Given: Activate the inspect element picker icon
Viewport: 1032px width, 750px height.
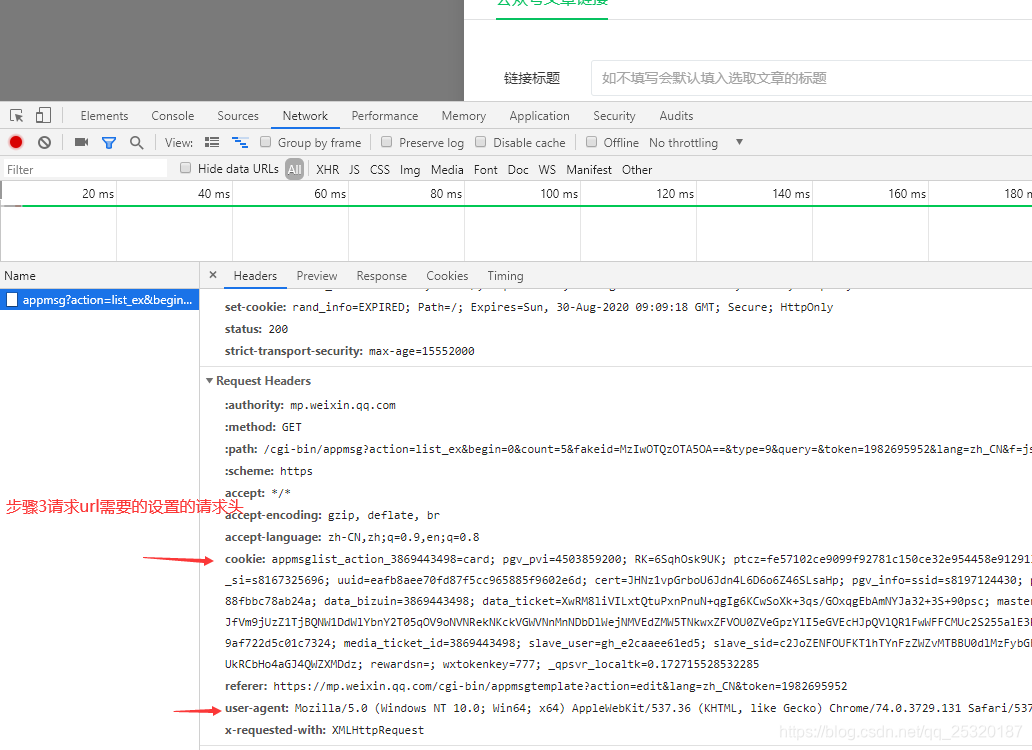Looking at the screenshot, I should tap(16, 116).
